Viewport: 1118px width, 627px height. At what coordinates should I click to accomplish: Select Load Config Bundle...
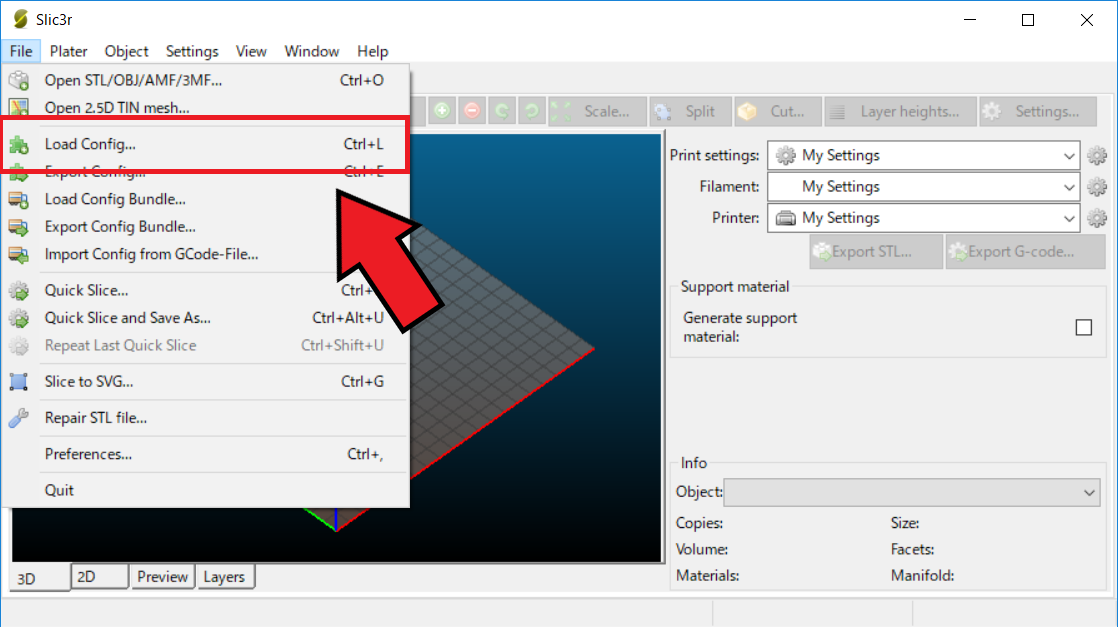click(205, 199)
